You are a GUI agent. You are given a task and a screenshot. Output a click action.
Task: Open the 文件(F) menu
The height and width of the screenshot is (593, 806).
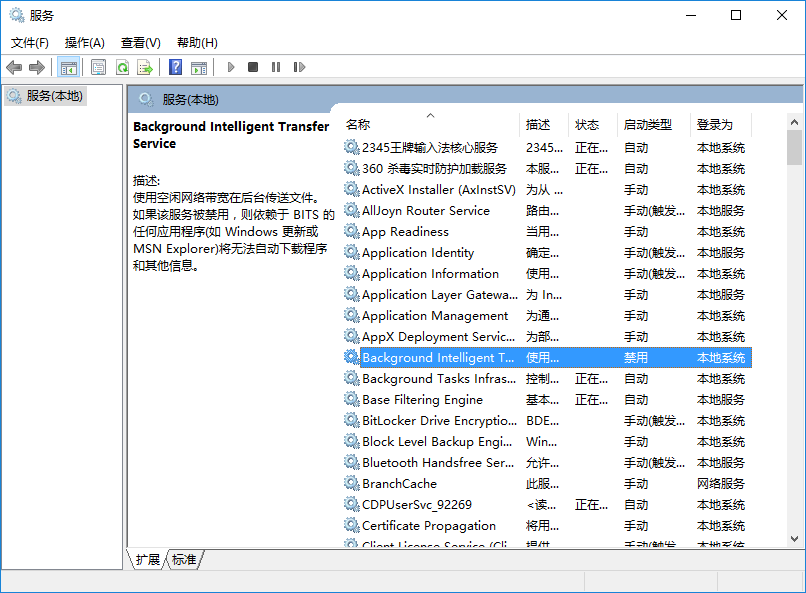(30, 43)
